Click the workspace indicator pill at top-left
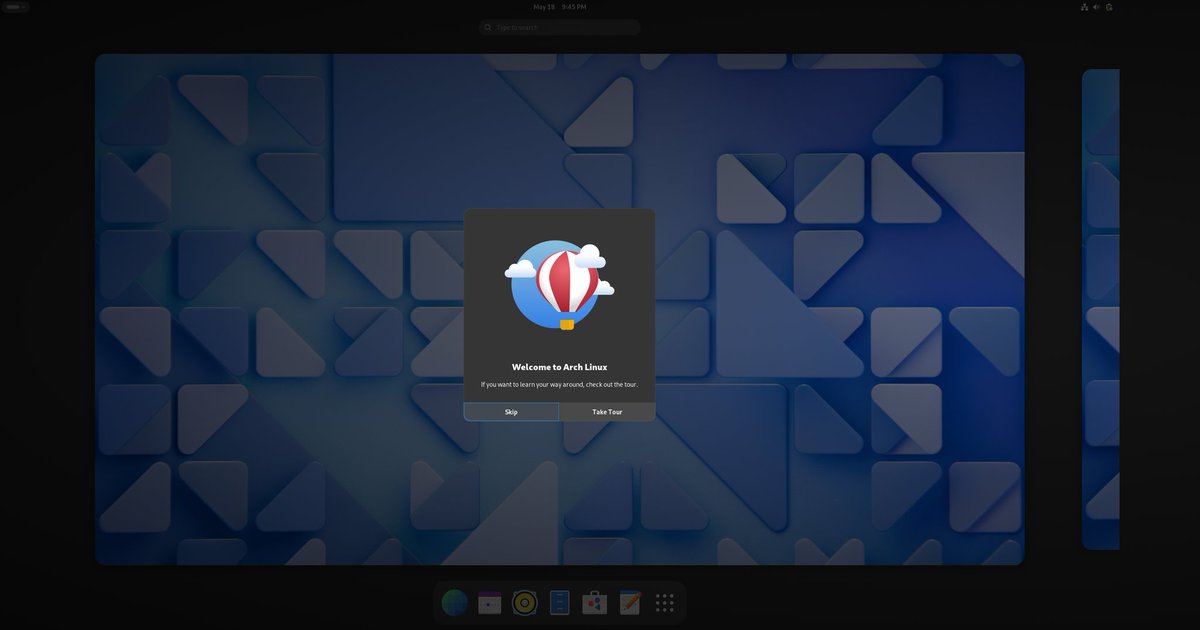1200x630 pixels. (14, 7)
